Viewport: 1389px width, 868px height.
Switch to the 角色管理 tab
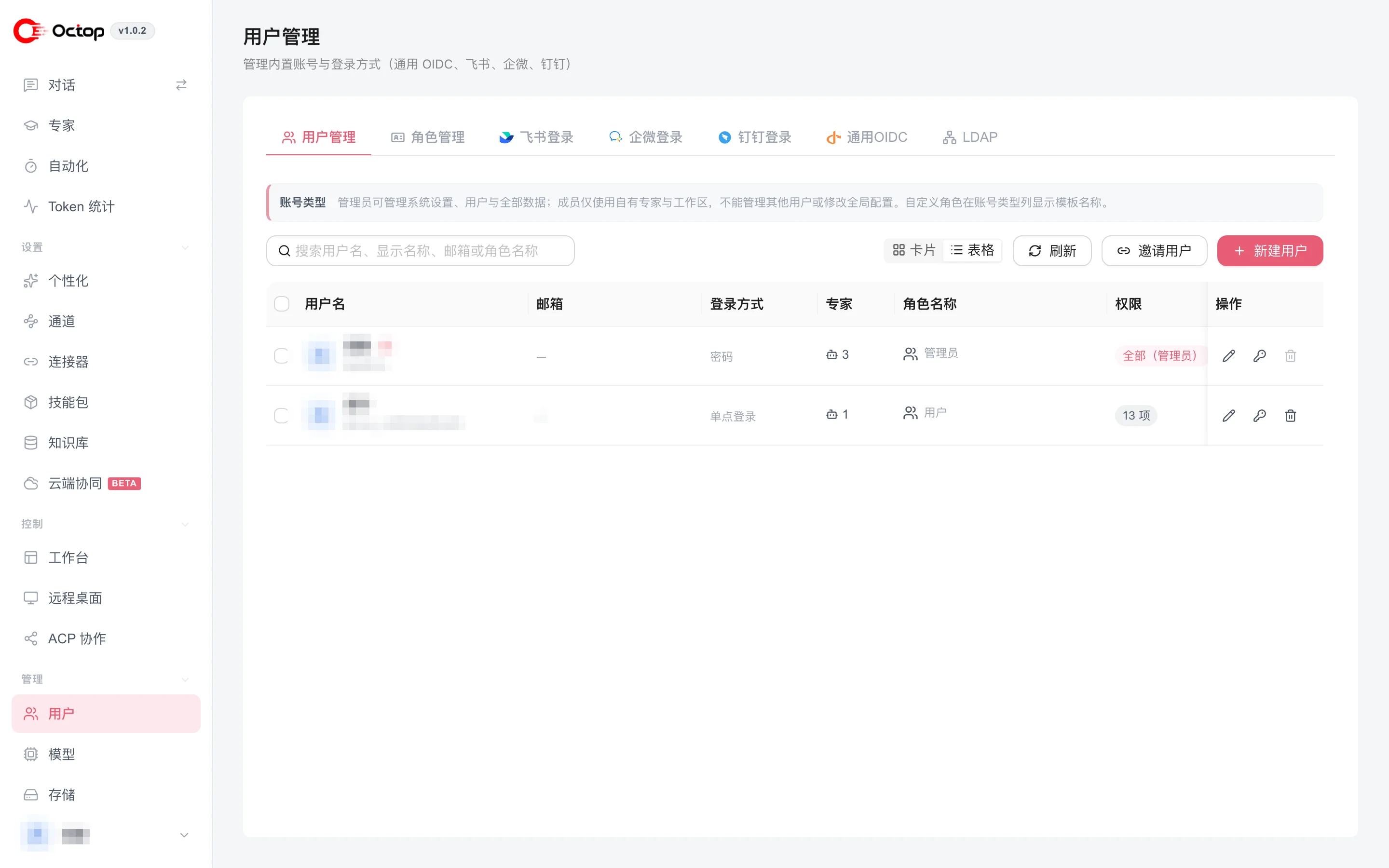point(428,137)
